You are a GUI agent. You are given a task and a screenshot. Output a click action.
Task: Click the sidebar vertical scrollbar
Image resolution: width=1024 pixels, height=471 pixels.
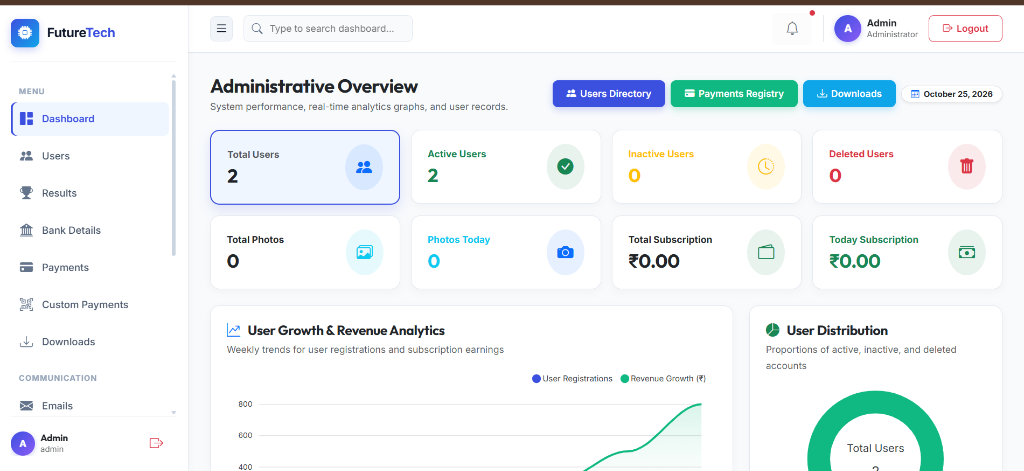click(x=174, y=167)
